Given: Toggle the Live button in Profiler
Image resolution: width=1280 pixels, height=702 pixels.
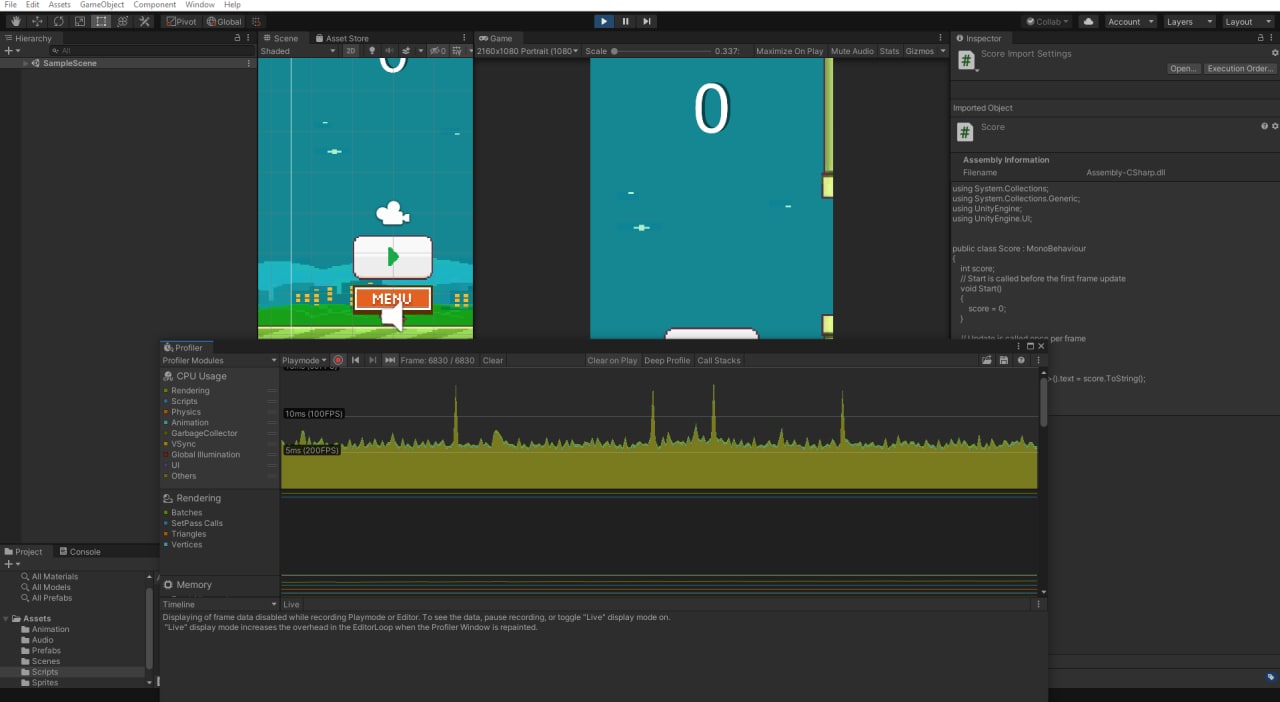Looking at the screenshot, I should 291,604.
